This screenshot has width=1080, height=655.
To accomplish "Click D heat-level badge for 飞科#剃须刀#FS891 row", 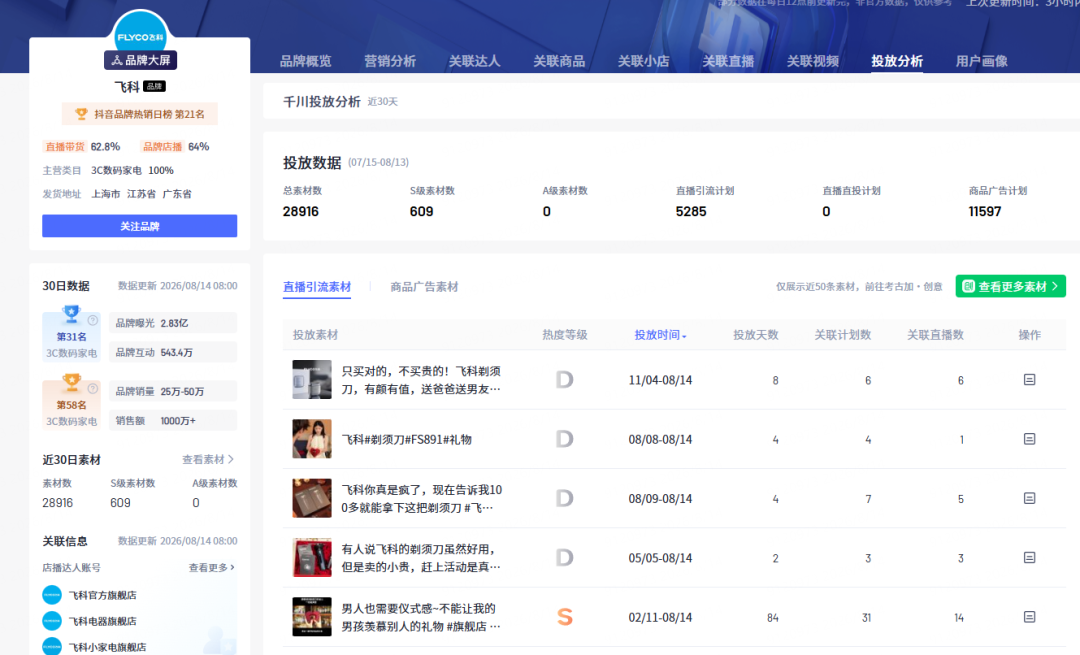I will coord(564,439).
